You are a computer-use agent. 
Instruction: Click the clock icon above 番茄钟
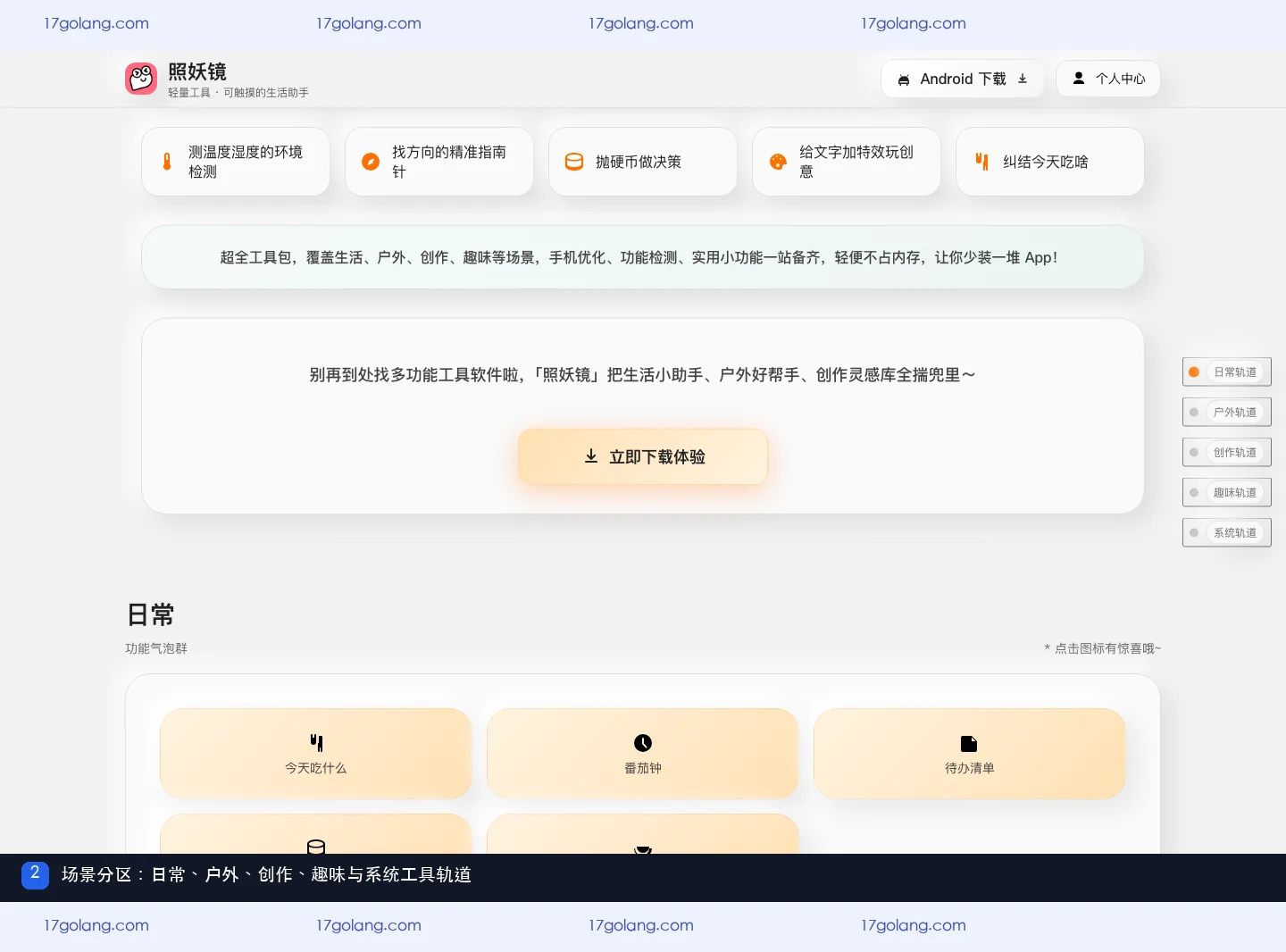point(643,743)
